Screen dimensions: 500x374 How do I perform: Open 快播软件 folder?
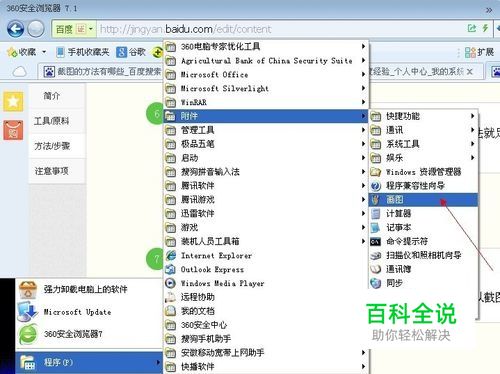pyautogui.click(x=266, y=367)
